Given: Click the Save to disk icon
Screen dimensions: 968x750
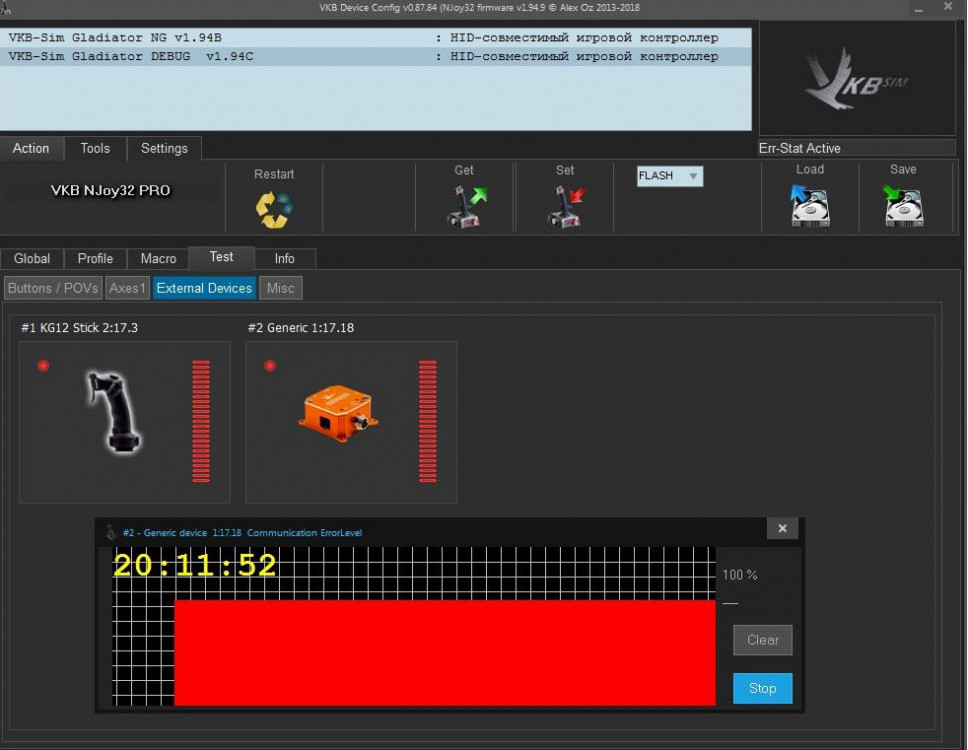Looking at the screenshot, I should [x=903, y=206].
